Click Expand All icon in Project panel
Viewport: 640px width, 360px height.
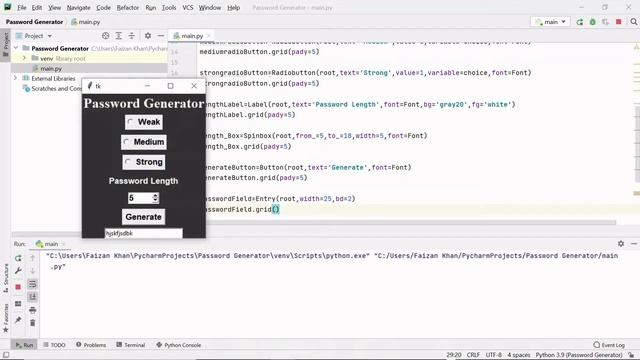pos(119,36)
